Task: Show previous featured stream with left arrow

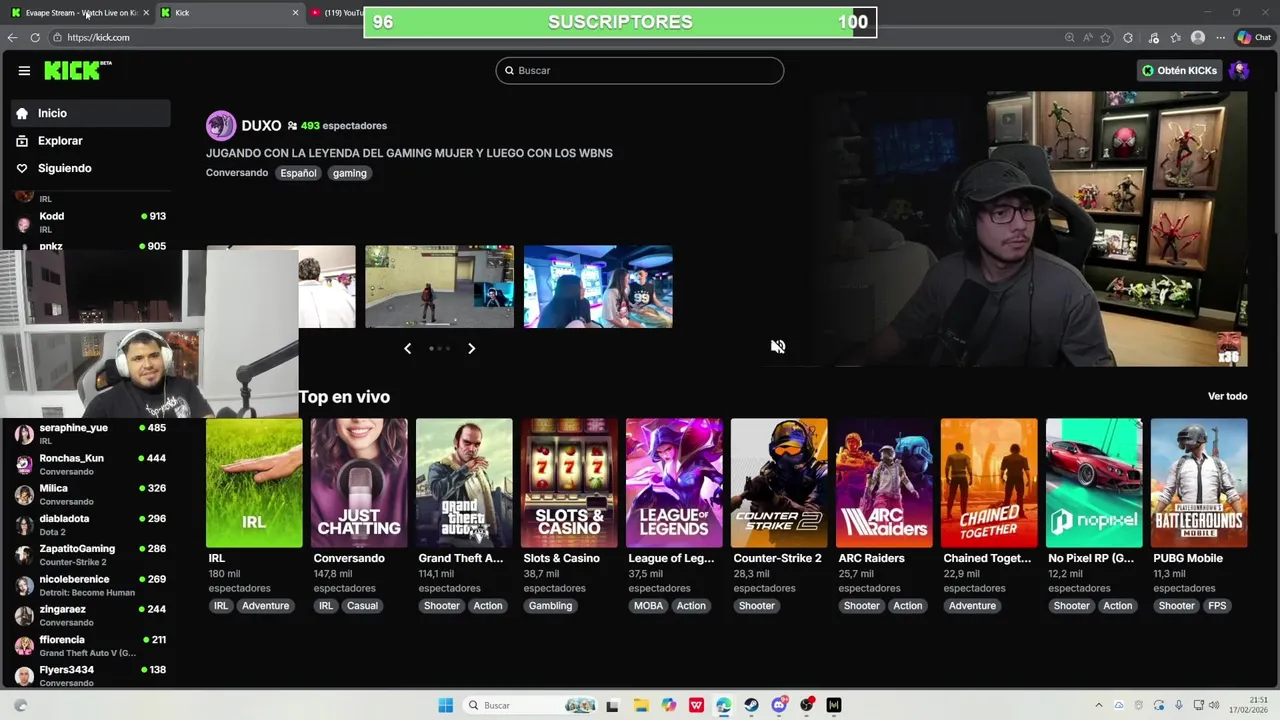Action: tap(407, 348)
